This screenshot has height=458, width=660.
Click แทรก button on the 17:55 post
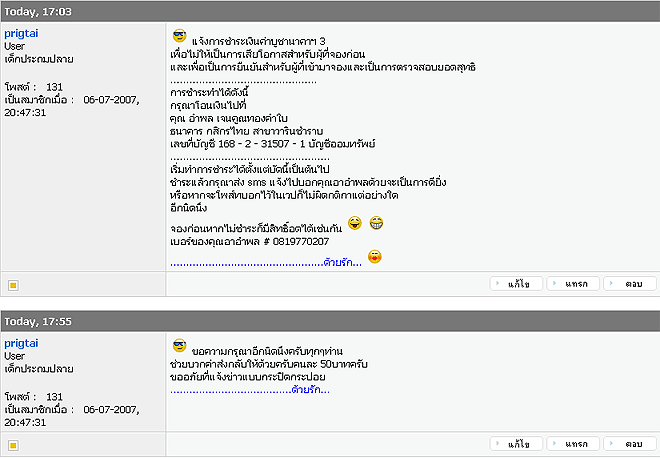click(x=573, y=444)
